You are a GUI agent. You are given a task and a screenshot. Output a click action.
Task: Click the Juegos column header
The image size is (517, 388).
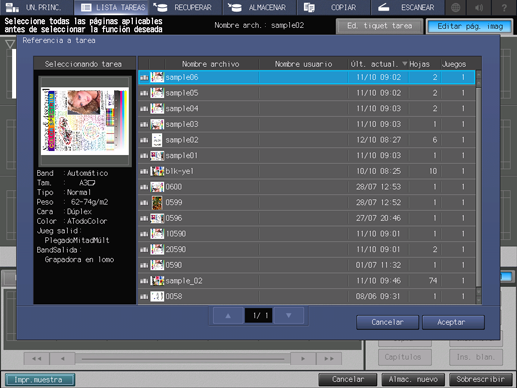tap(454, 64)
